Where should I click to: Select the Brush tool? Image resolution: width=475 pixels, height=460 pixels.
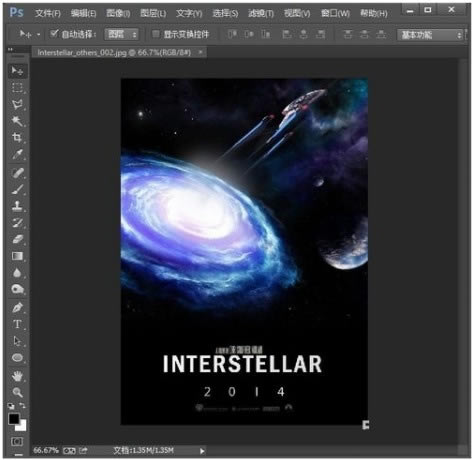pos(17,189)
